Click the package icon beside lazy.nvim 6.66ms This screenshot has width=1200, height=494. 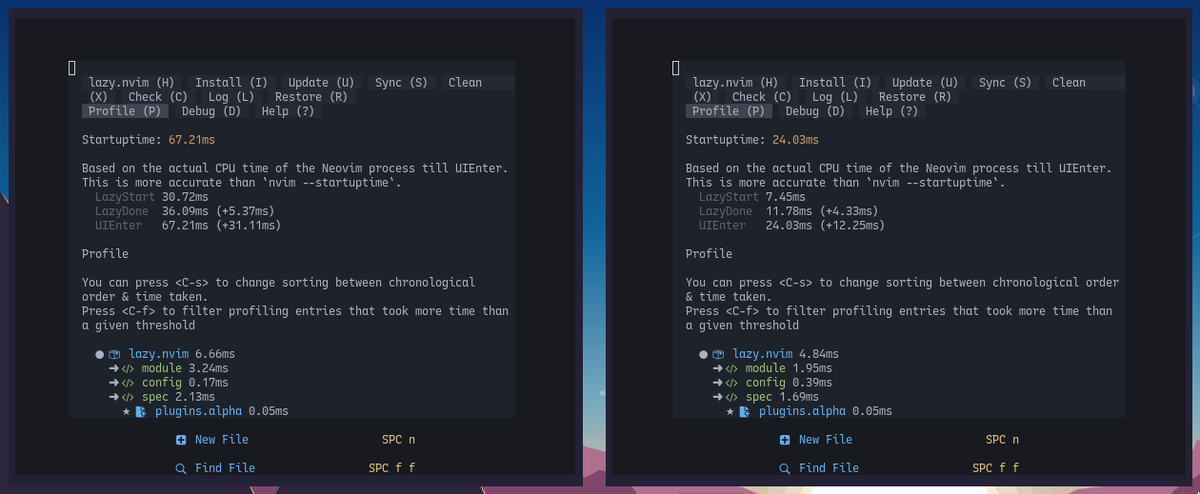[115, 354]
